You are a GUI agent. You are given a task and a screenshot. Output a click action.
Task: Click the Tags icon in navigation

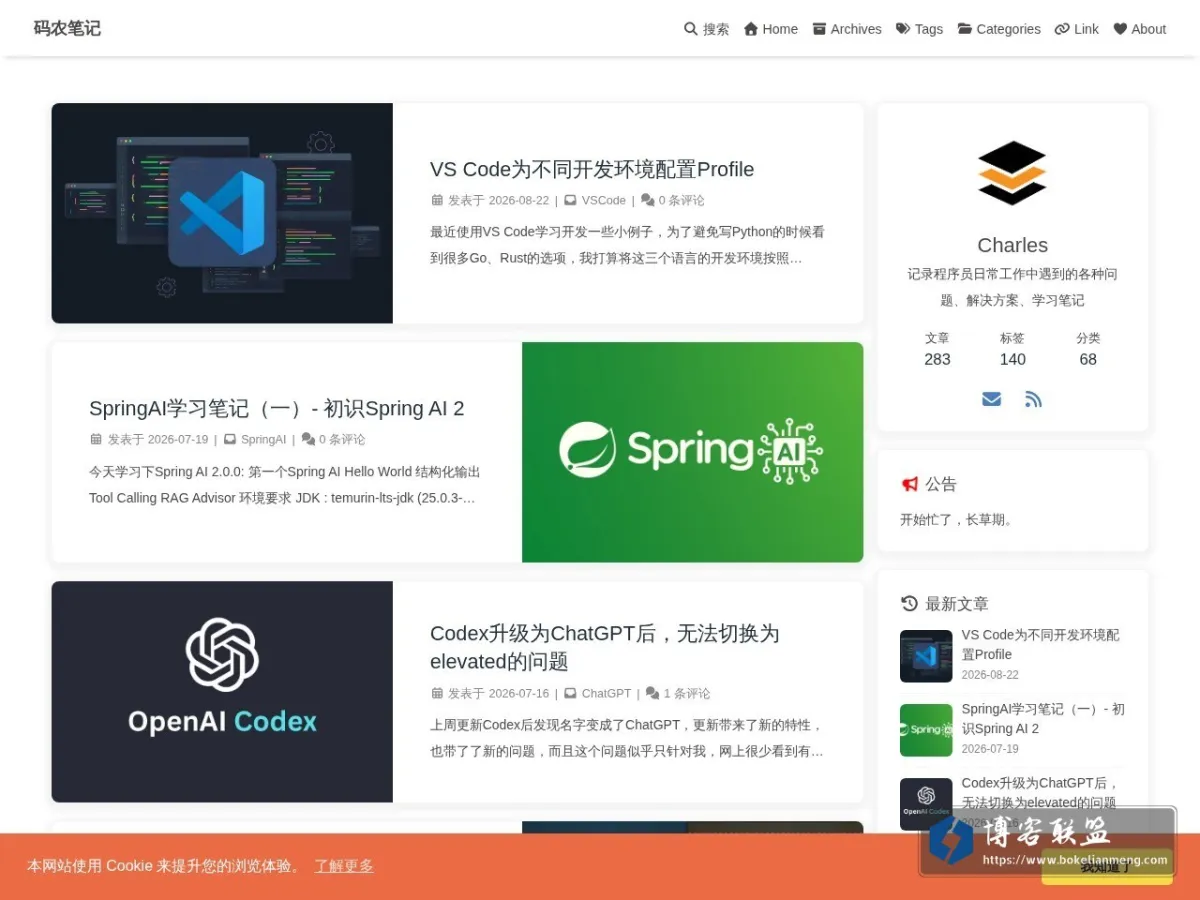coord(903,29)
